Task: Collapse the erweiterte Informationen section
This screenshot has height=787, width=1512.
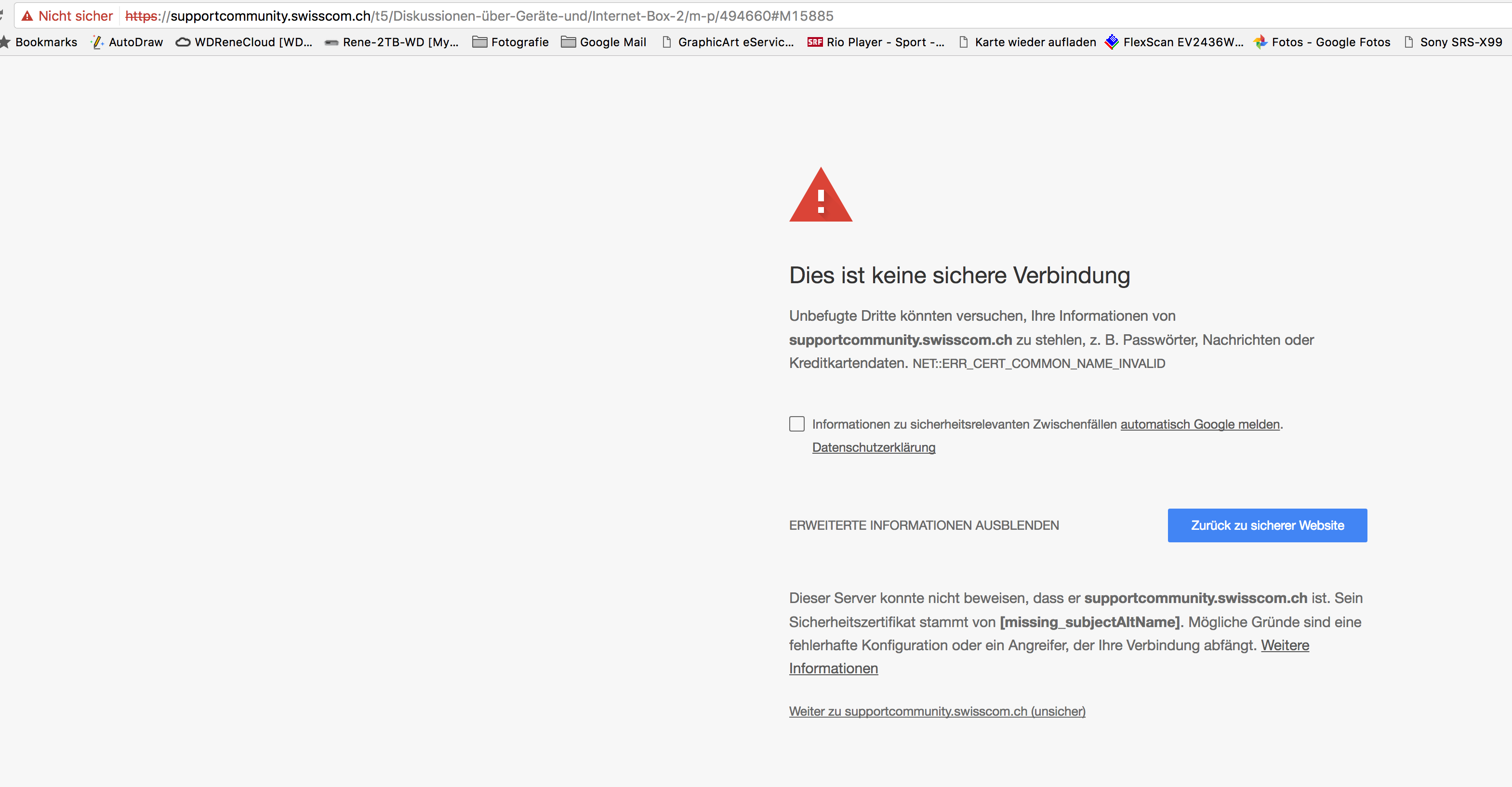Action: click(x=924, y=525)
